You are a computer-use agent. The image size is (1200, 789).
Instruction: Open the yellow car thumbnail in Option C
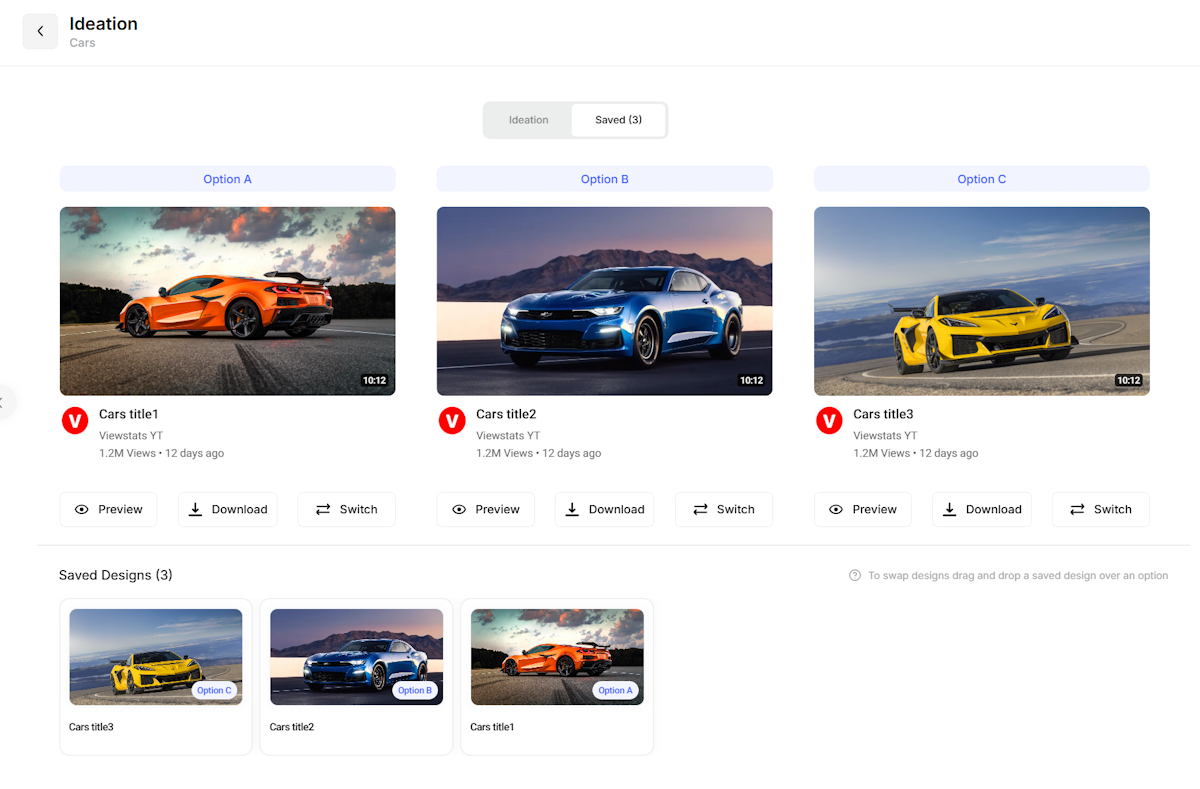[x=982, y=301]
